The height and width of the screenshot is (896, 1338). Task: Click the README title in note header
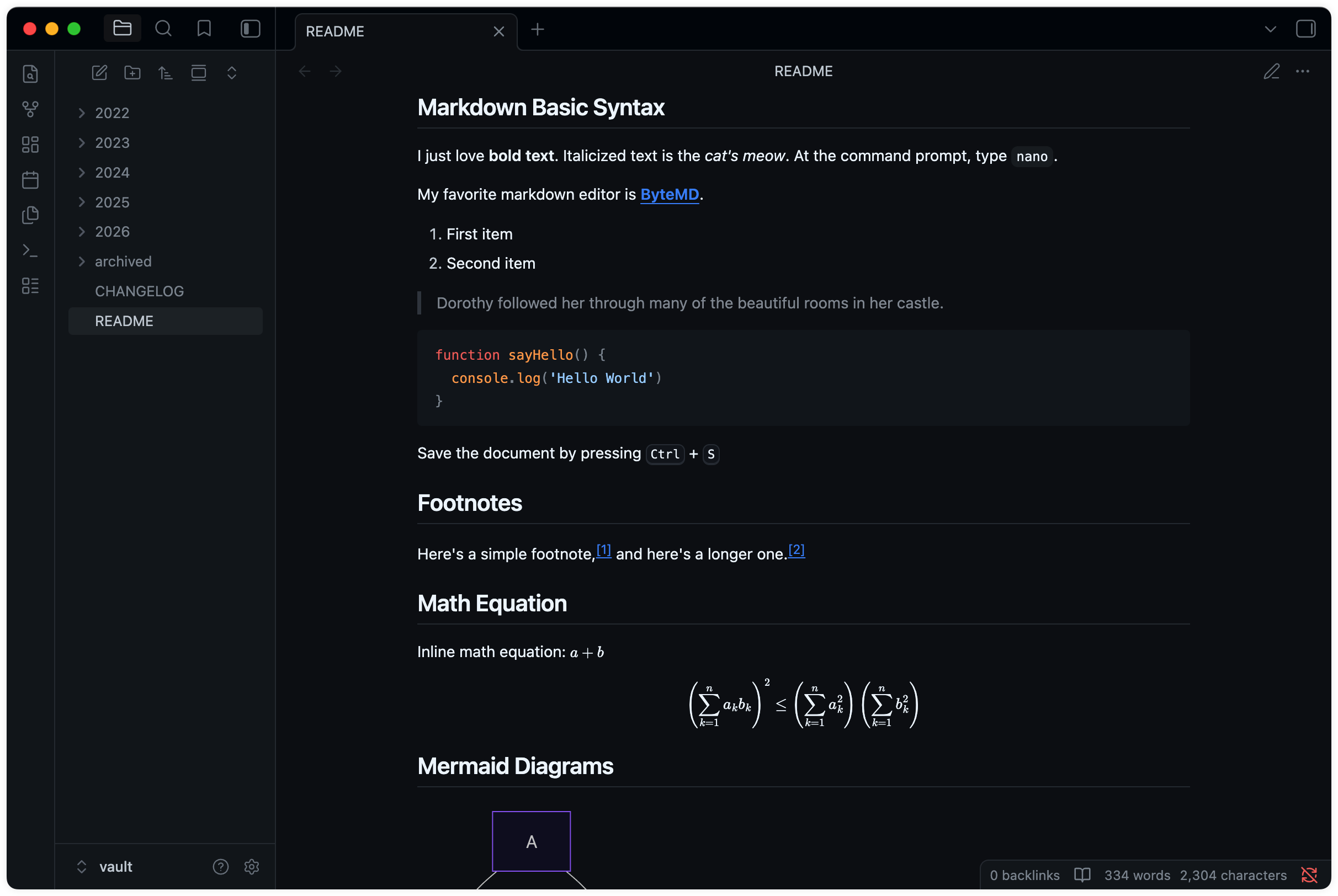click(803, 71)
